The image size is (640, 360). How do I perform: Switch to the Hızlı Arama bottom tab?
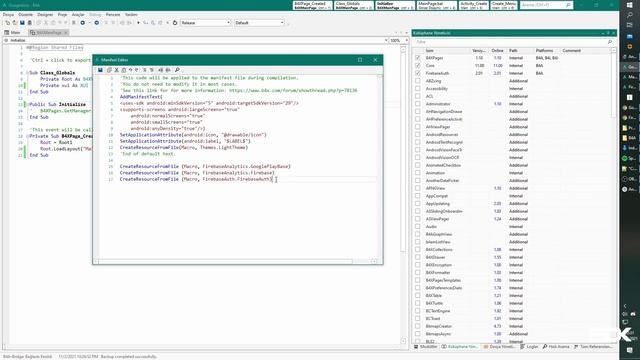pos(556,347)
